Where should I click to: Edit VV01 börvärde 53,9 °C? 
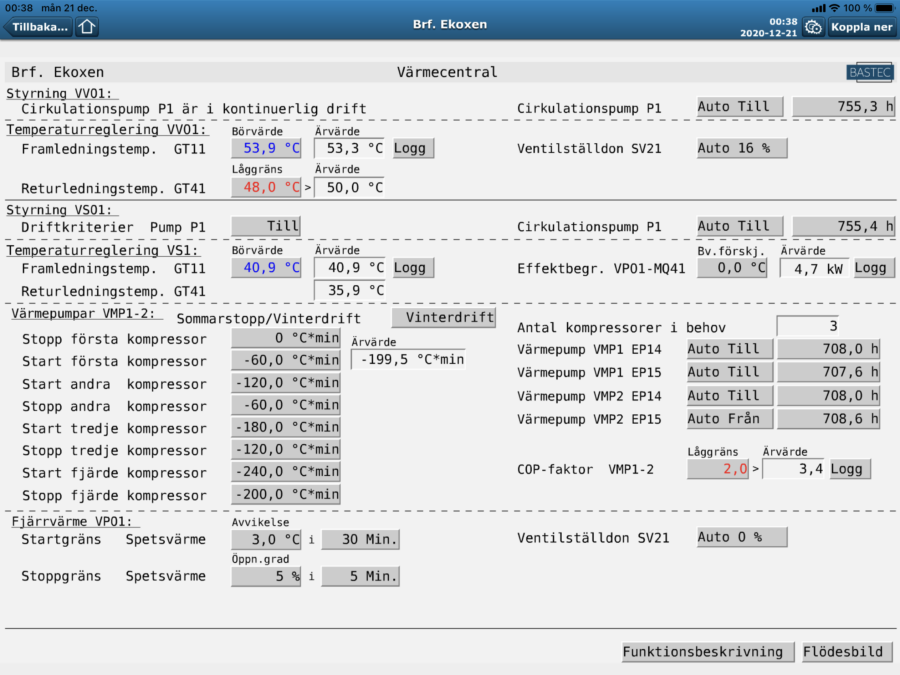click(x=266, y=148)
